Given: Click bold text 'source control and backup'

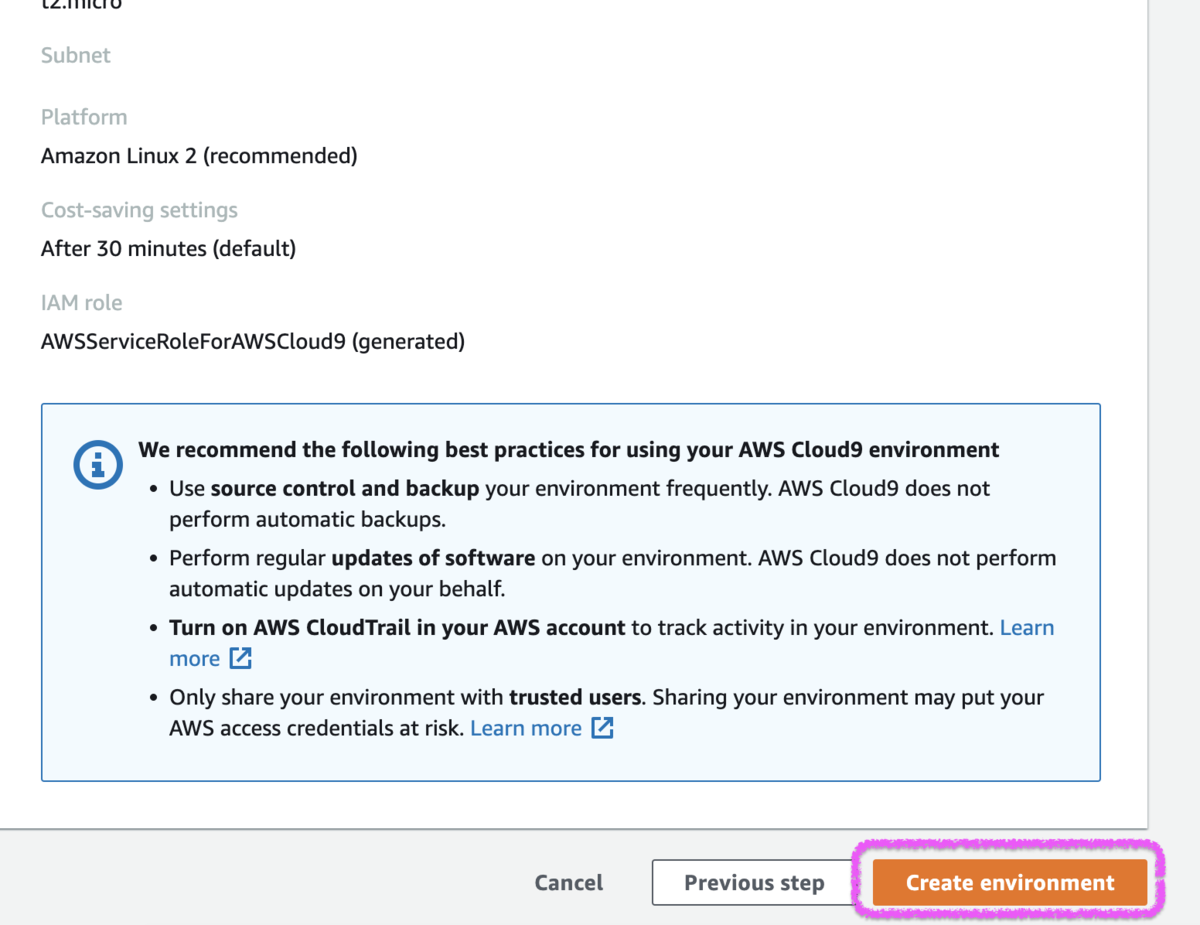Looking at the screenshot, I should (x=345, y=489).
